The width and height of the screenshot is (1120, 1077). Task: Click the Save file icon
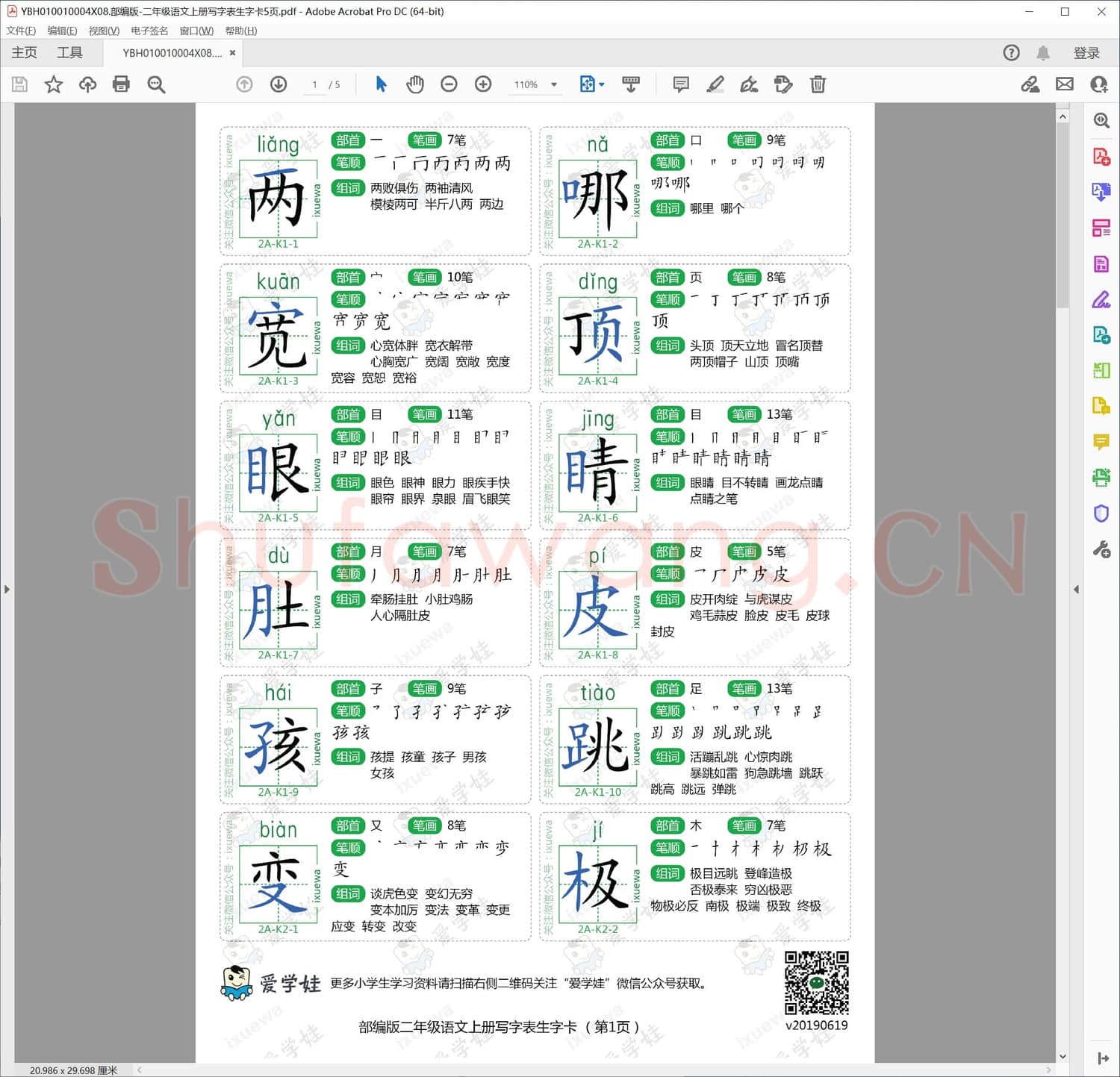(x=20, y=84)
